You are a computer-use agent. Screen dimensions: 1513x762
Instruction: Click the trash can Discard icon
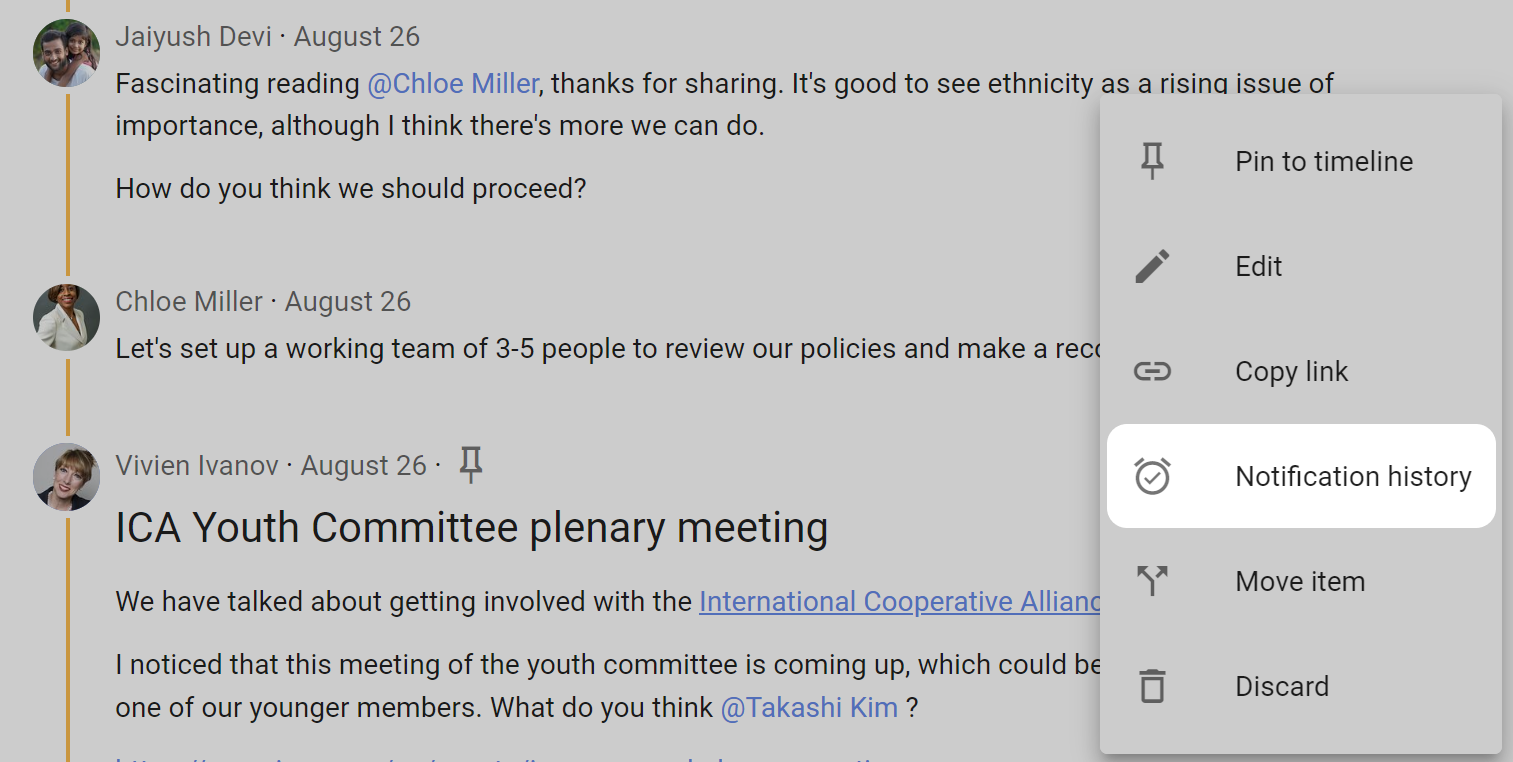coord(1152,686)
